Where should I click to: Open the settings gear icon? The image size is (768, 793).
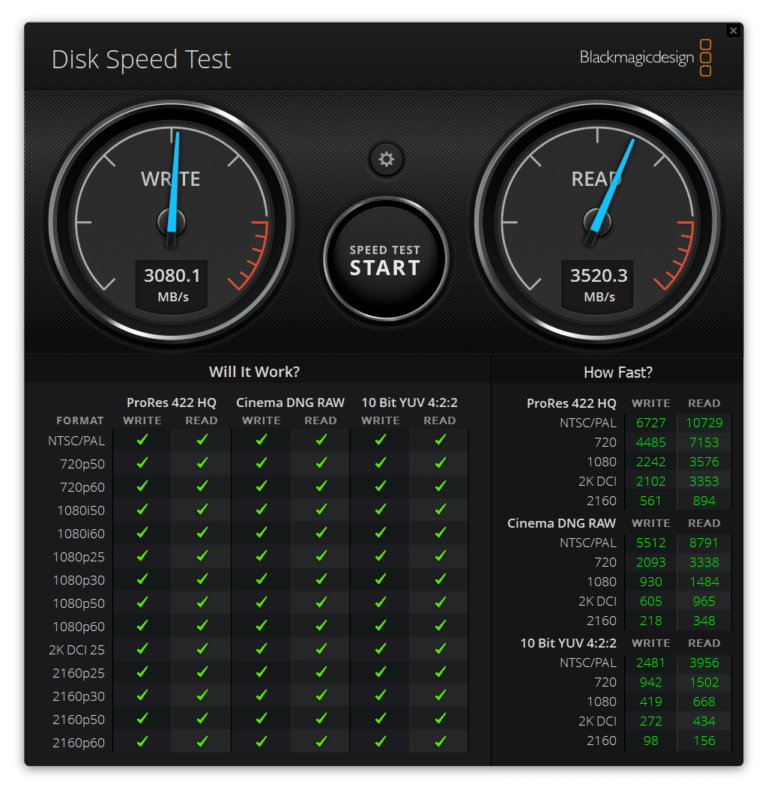point(386,159)
